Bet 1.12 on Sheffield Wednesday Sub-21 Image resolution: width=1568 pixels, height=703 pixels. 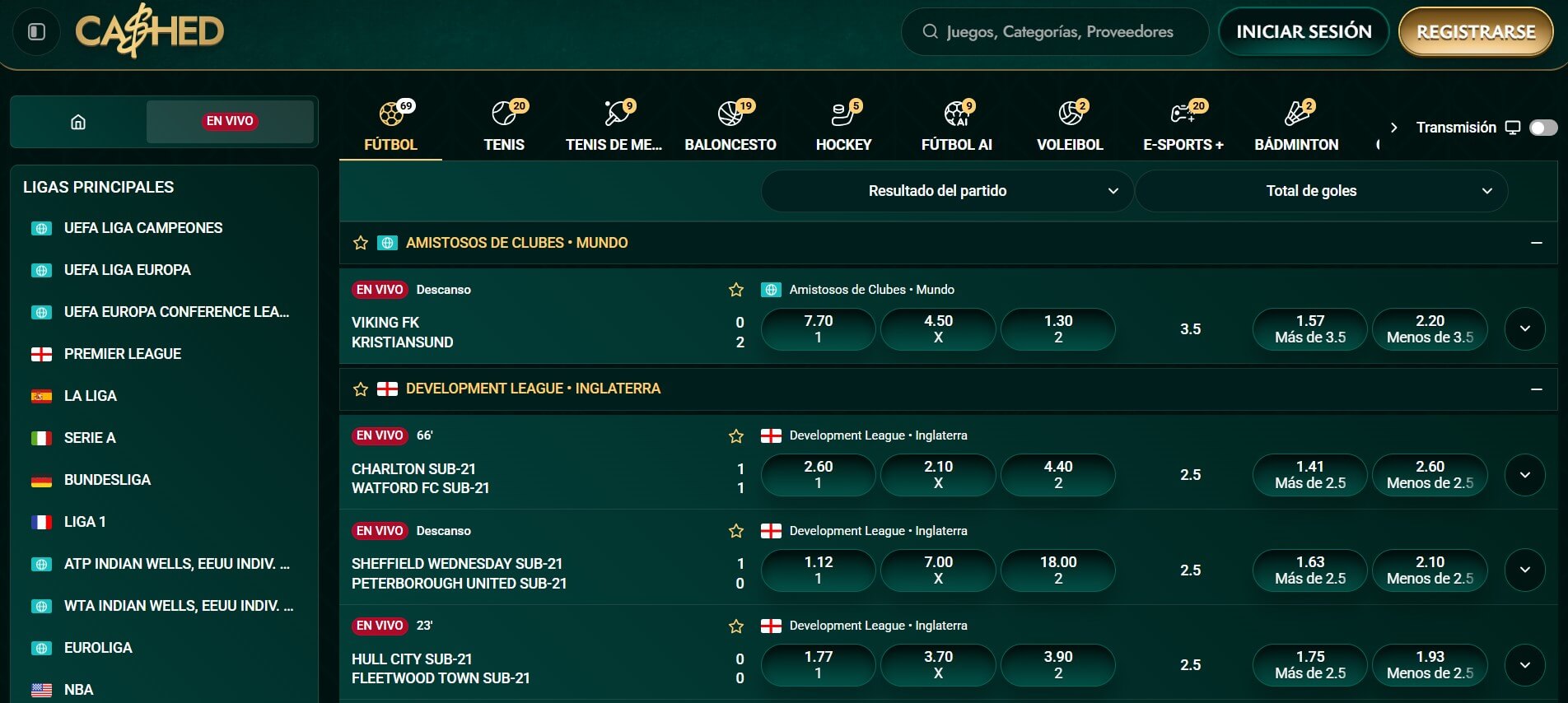pos(818,570)
